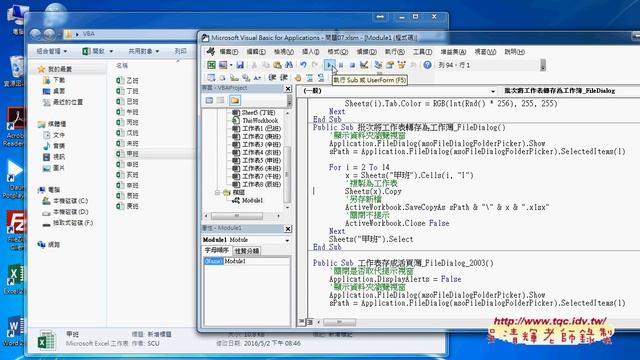The width and height of the screenshot is (640, 360).
Task: Open Project Explorer via toolbar icon
Action: pos(378,65)
